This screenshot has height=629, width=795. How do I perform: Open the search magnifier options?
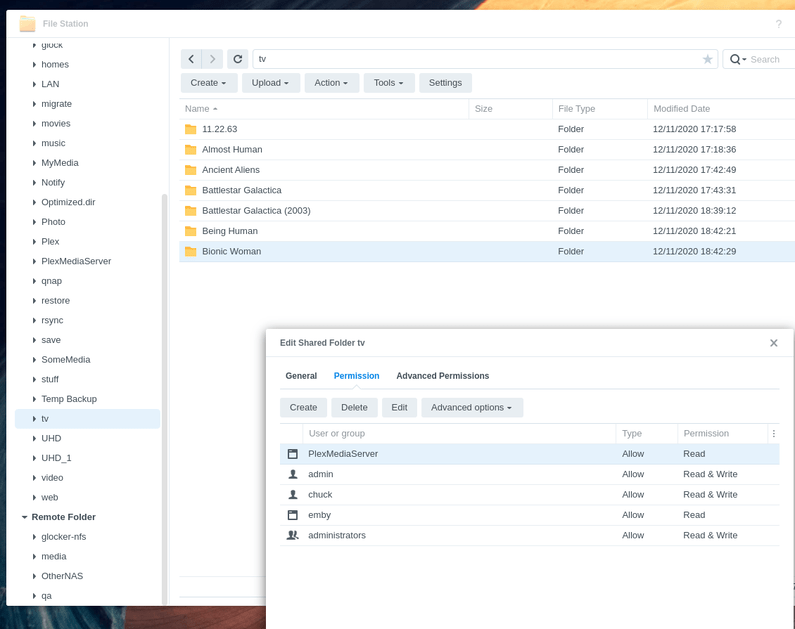pyautogui.click(x=738, y=59)
